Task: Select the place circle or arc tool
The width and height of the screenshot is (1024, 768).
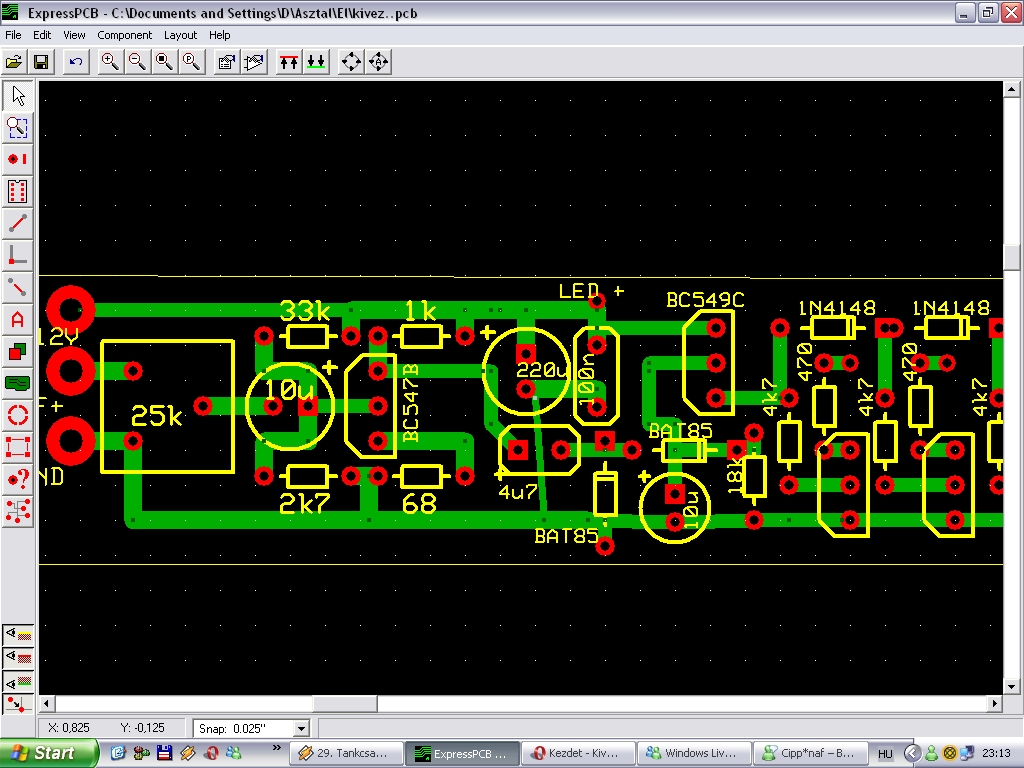Action: coord(18,415)
